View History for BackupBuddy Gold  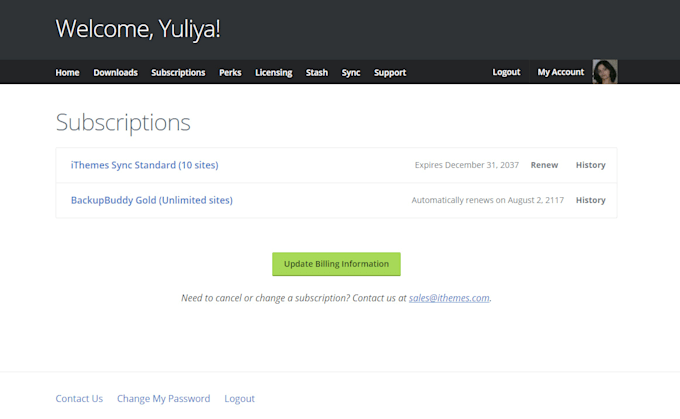(591, 200)
